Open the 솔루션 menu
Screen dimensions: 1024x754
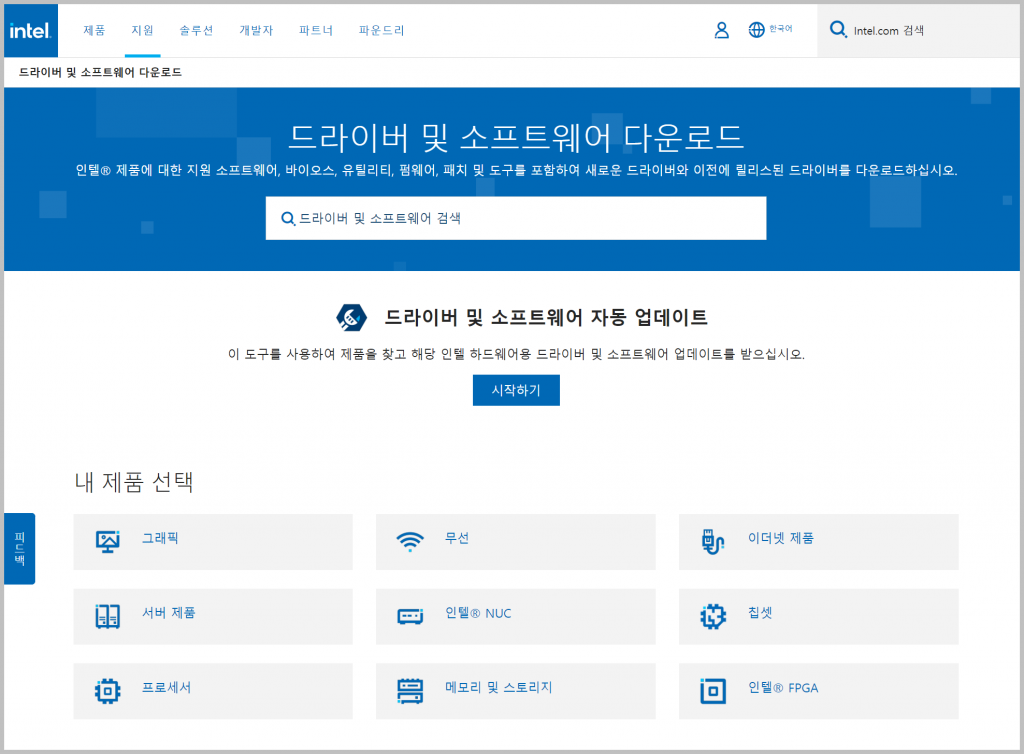[x=197, y=30]
